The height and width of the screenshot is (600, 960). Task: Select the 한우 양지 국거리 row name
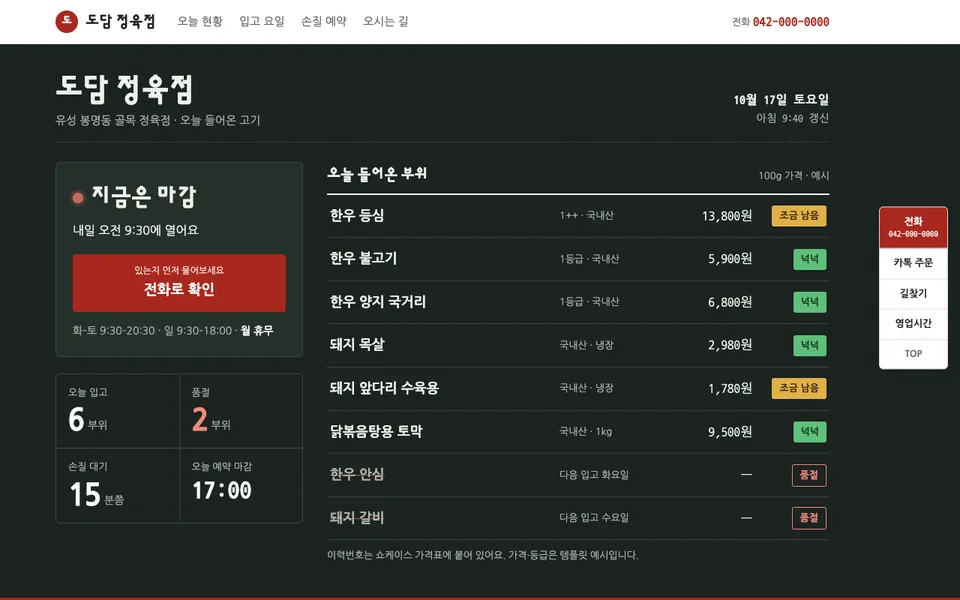[378, 302]
